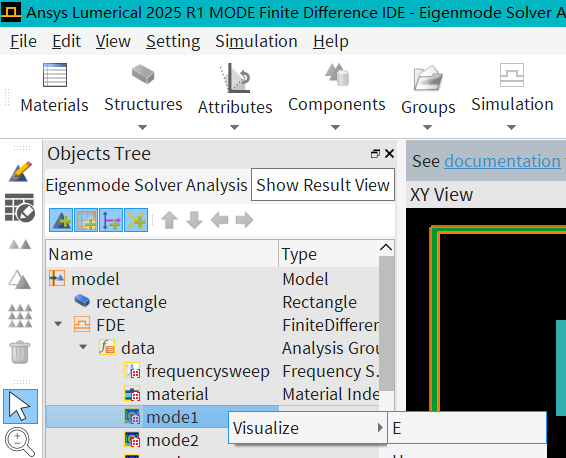Open the Simulation menu
Viewport: 566px width, 458px height.
(x=256, y=41)
